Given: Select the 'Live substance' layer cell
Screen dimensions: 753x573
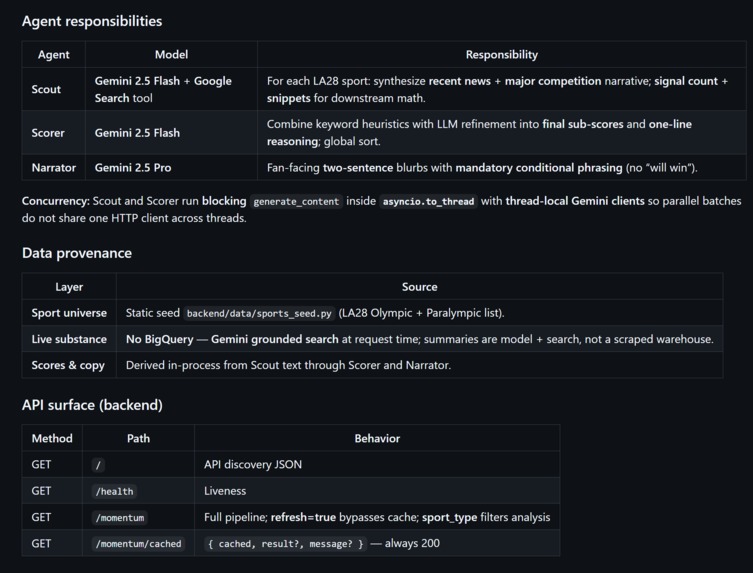Looking at the screenshot, I should (69, 339).
